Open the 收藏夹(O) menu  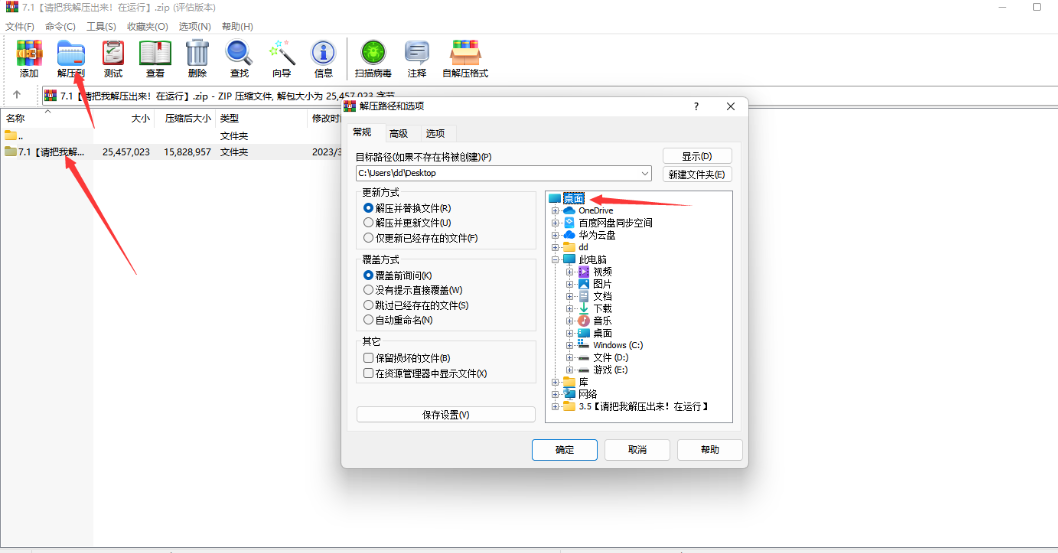(147, 26)
